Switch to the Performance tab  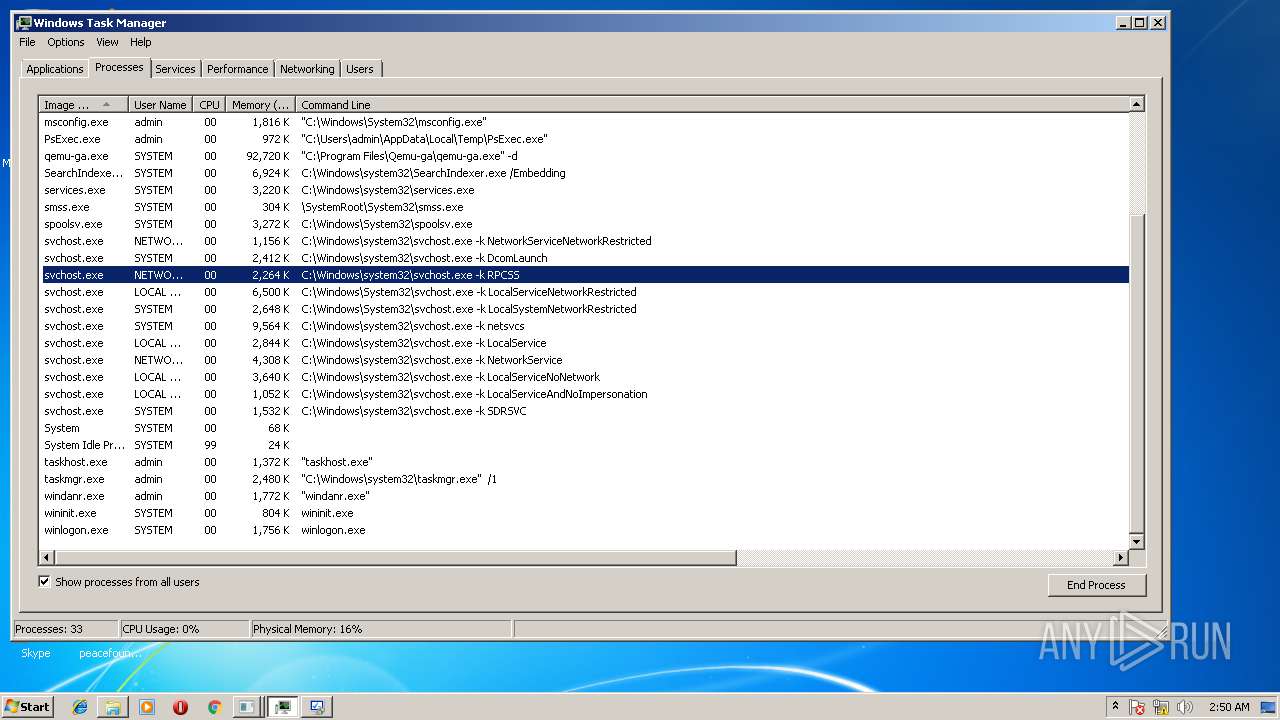pyautogui.click(x=237, y=69)
